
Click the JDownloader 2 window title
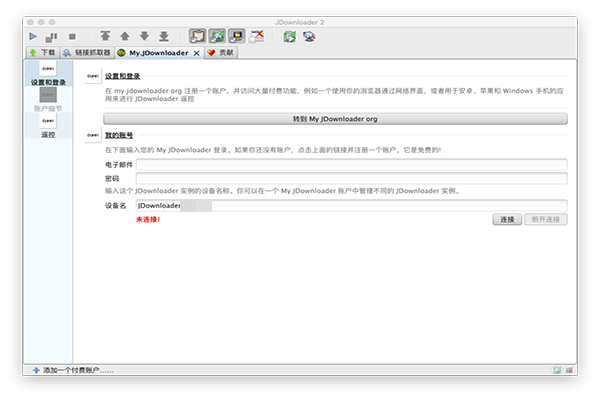tap(300, 22)
